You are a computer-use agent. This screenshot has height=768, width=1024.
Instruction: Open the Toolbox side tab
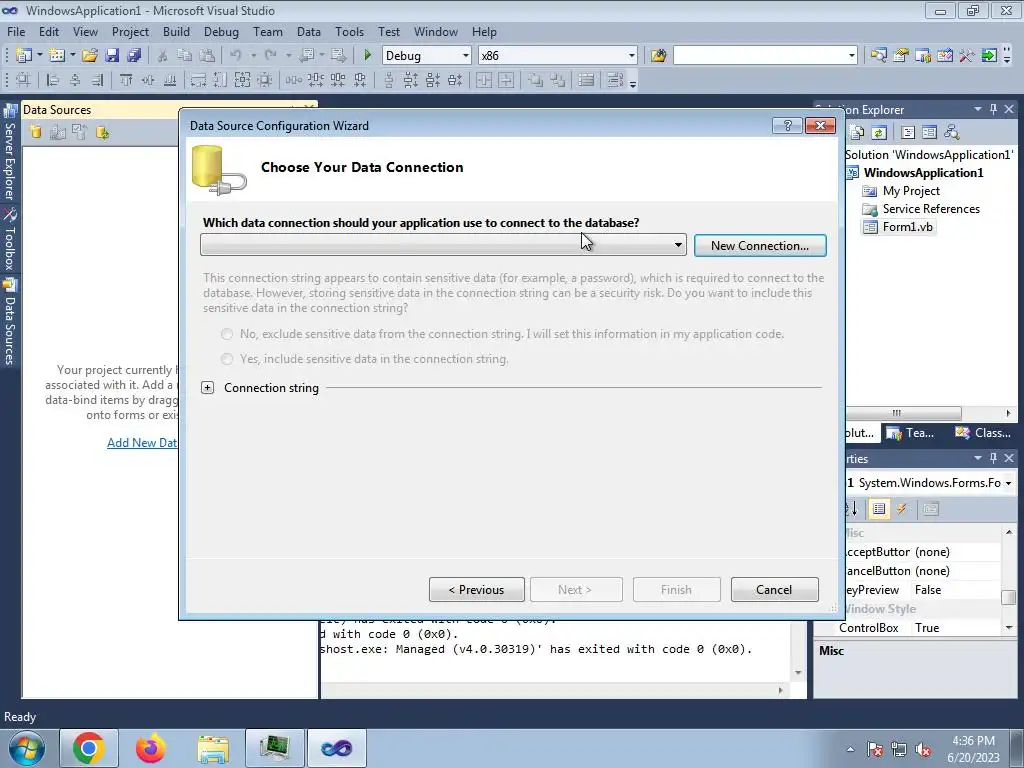(x=10, y=240)
